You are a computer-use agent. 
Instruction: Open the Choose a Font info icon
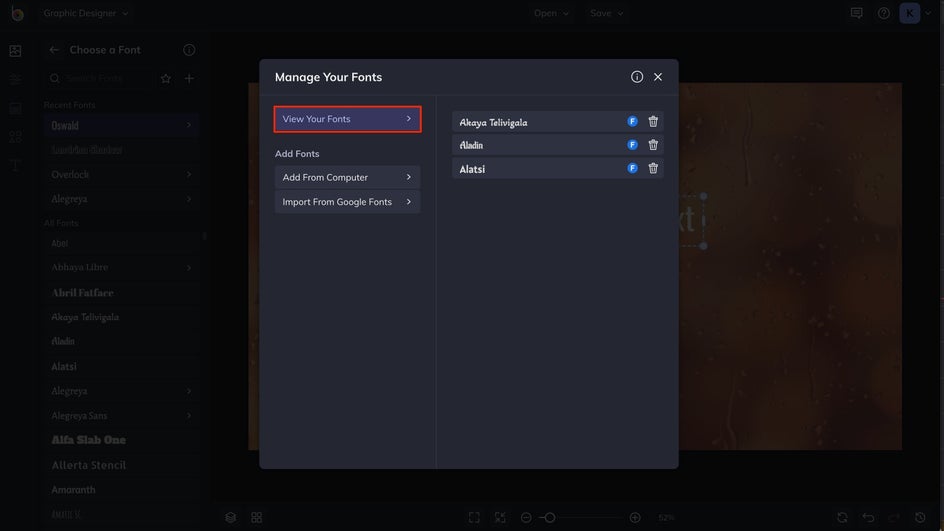click(189, 50)
